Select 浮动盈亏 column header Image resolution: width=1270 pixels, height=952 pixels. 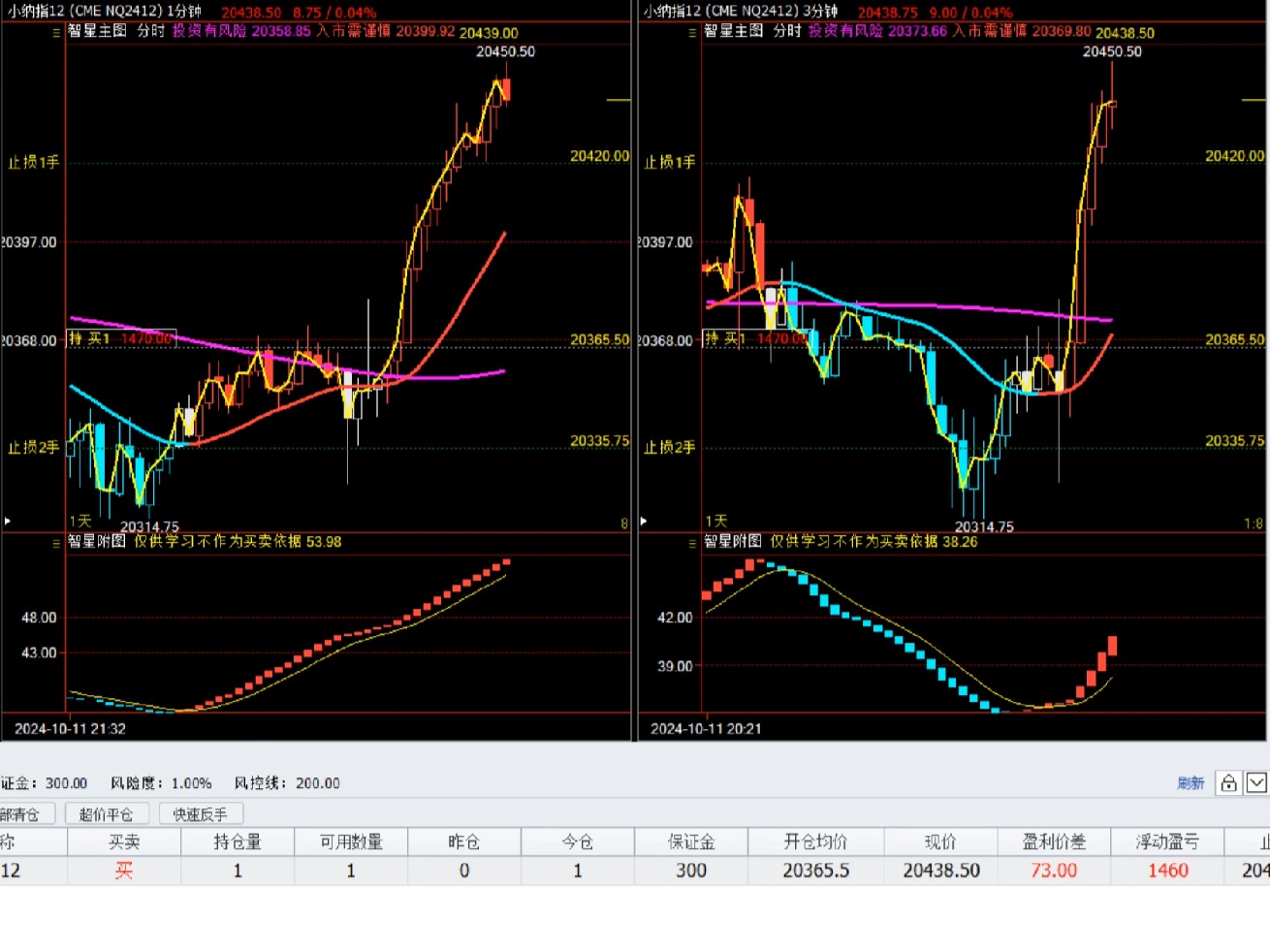pos(1167,842)
